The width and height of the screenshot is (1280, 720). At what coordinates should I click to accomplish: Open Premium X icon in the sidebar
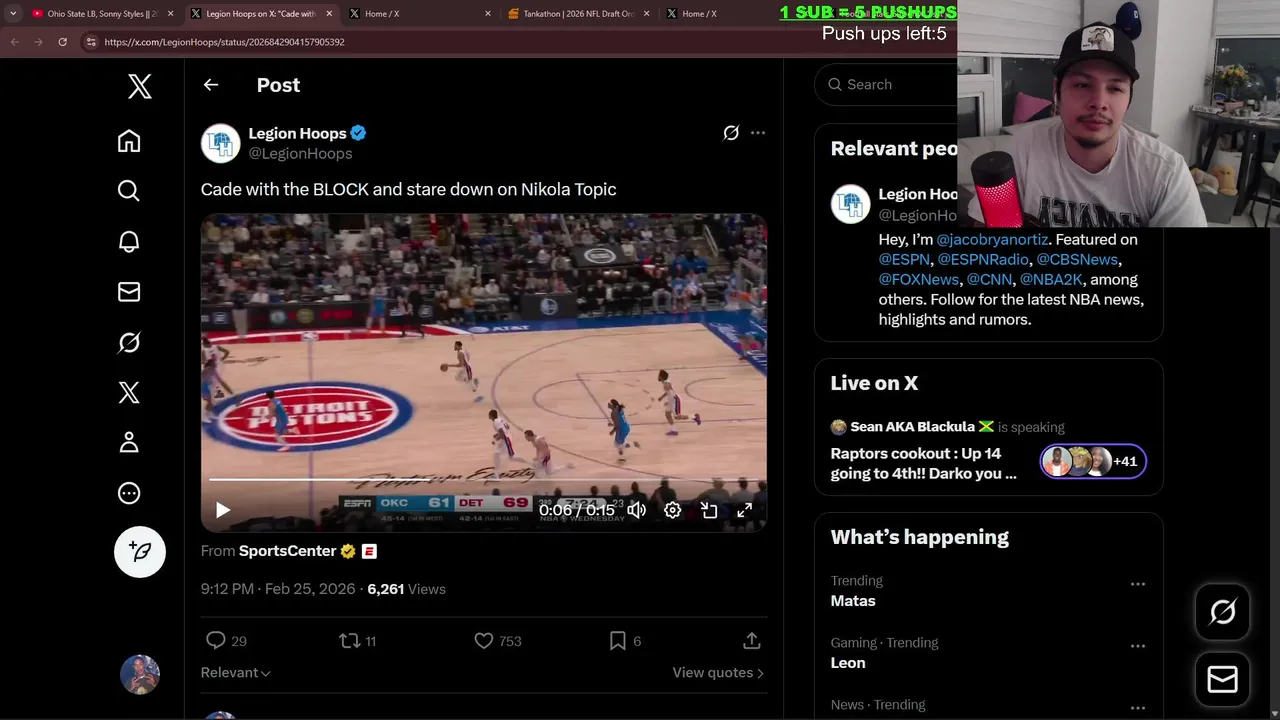129,392
